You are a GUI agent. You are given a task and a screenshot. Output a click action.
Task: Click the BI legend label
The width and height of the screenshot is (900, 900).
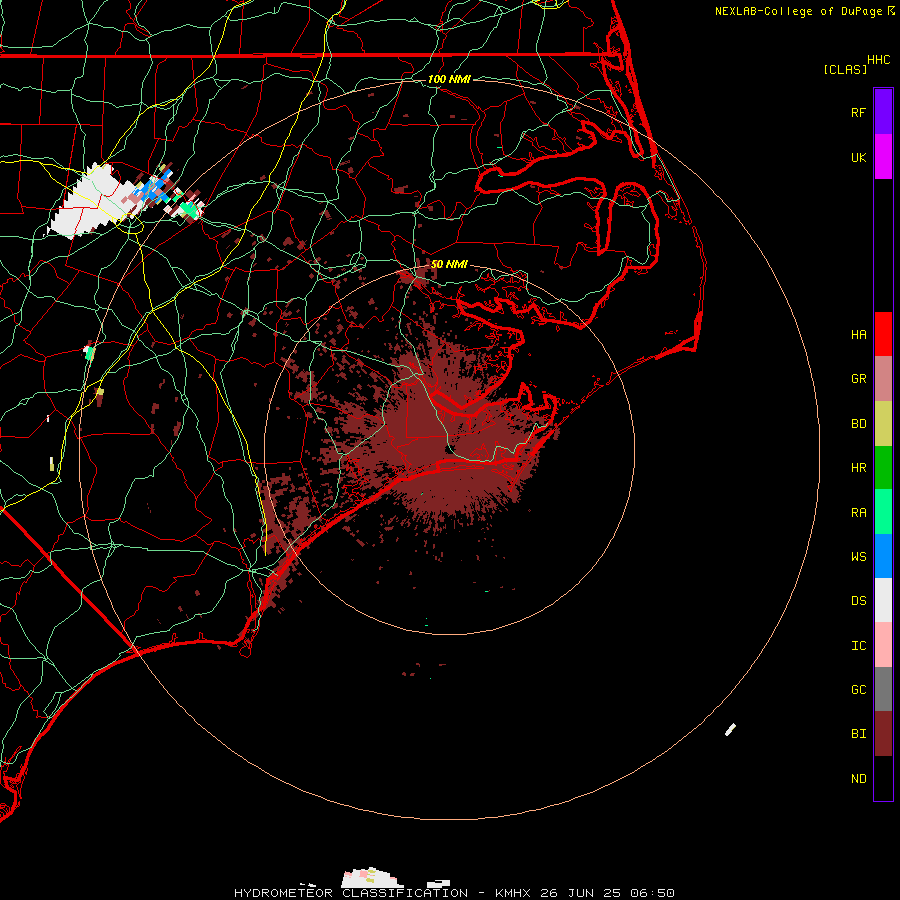tap(858, 734)
